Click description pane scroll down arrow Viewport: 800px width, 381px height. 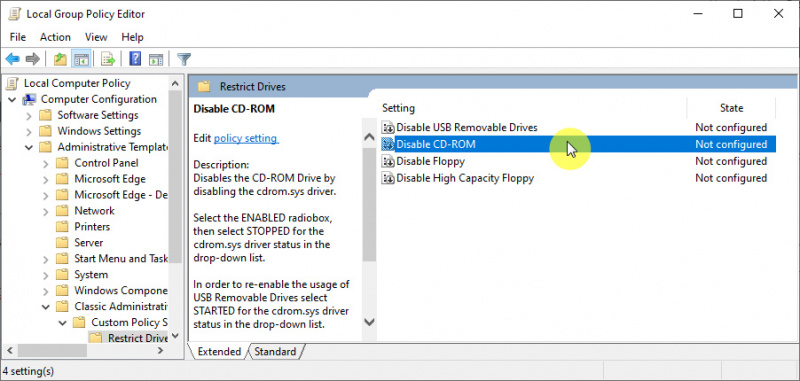pos(369,322)
